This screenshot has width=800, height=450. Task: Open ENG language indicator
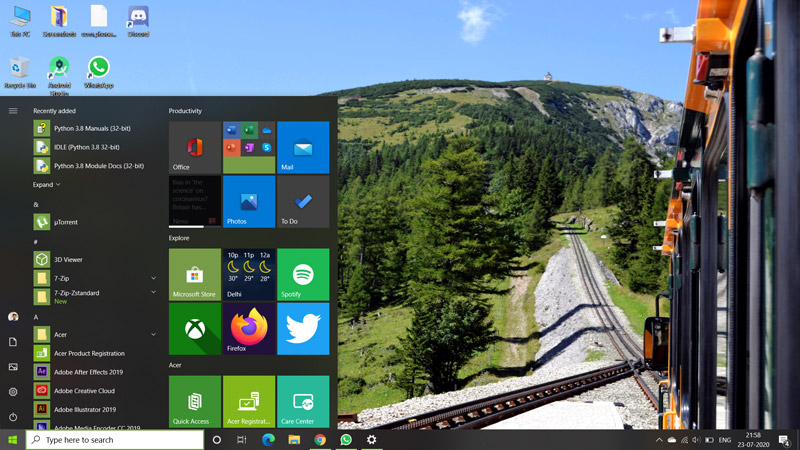point(724,440)
